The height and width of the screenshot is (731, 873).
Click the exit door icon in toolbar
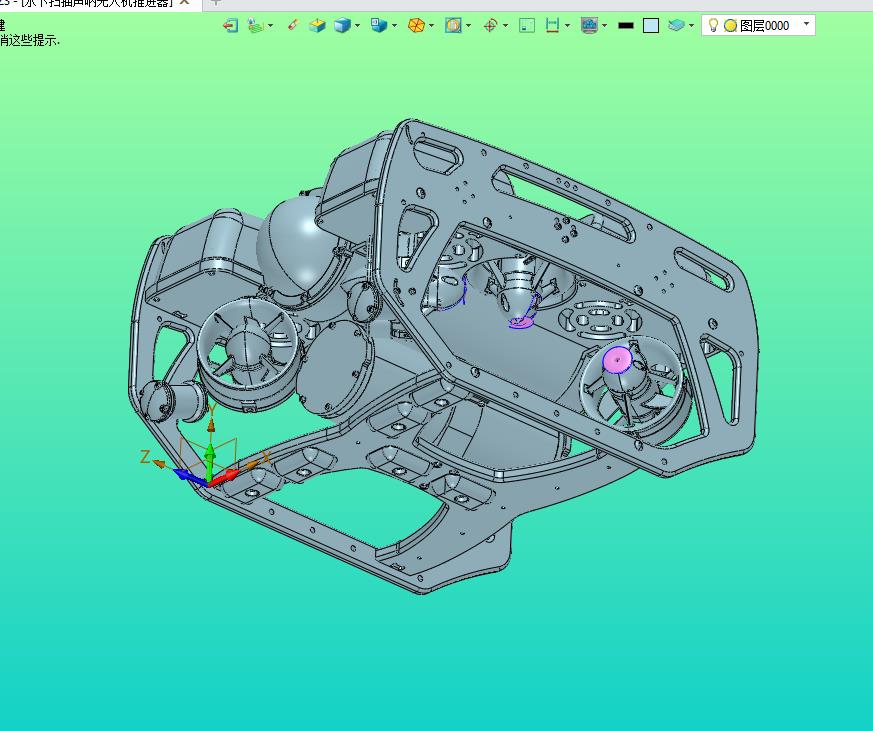[x=231, y=25]
